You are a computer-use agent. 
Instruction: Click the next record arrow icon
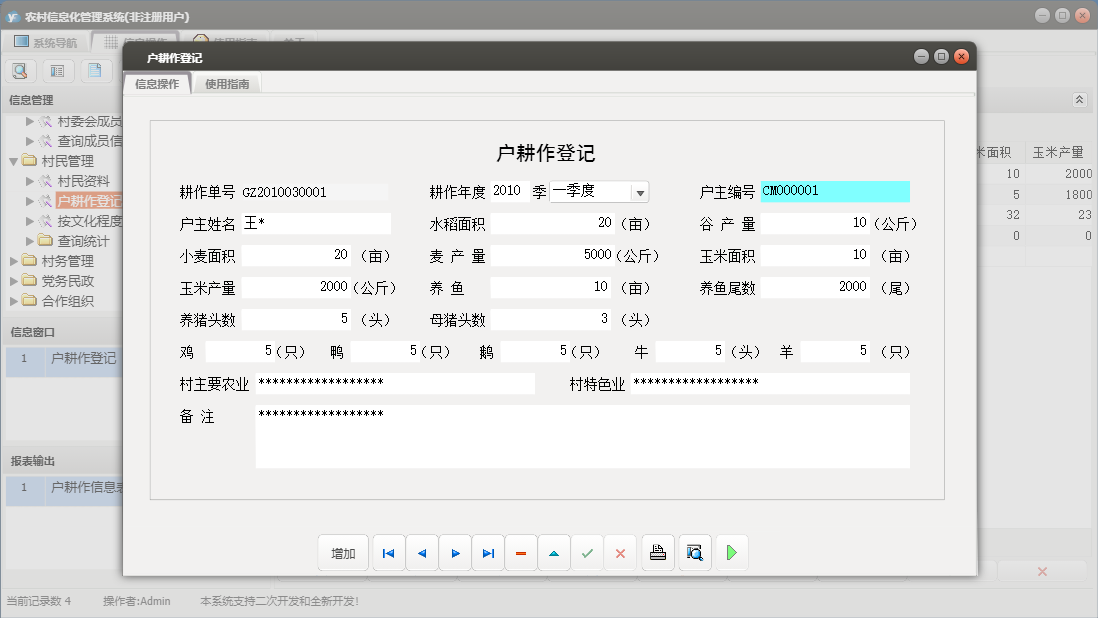[x=454, y=552]
